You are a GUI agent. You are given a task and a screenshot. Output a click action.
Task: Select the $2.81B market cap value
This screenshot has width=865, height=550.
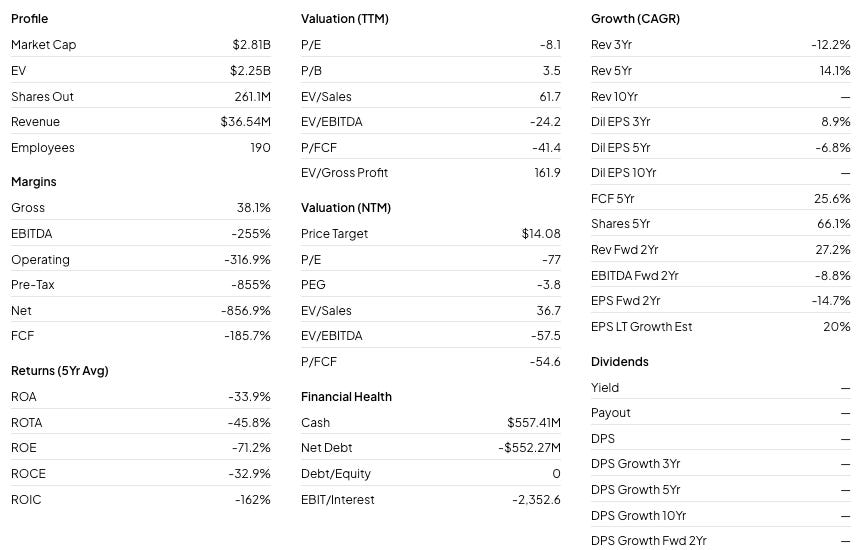(251, 45)
